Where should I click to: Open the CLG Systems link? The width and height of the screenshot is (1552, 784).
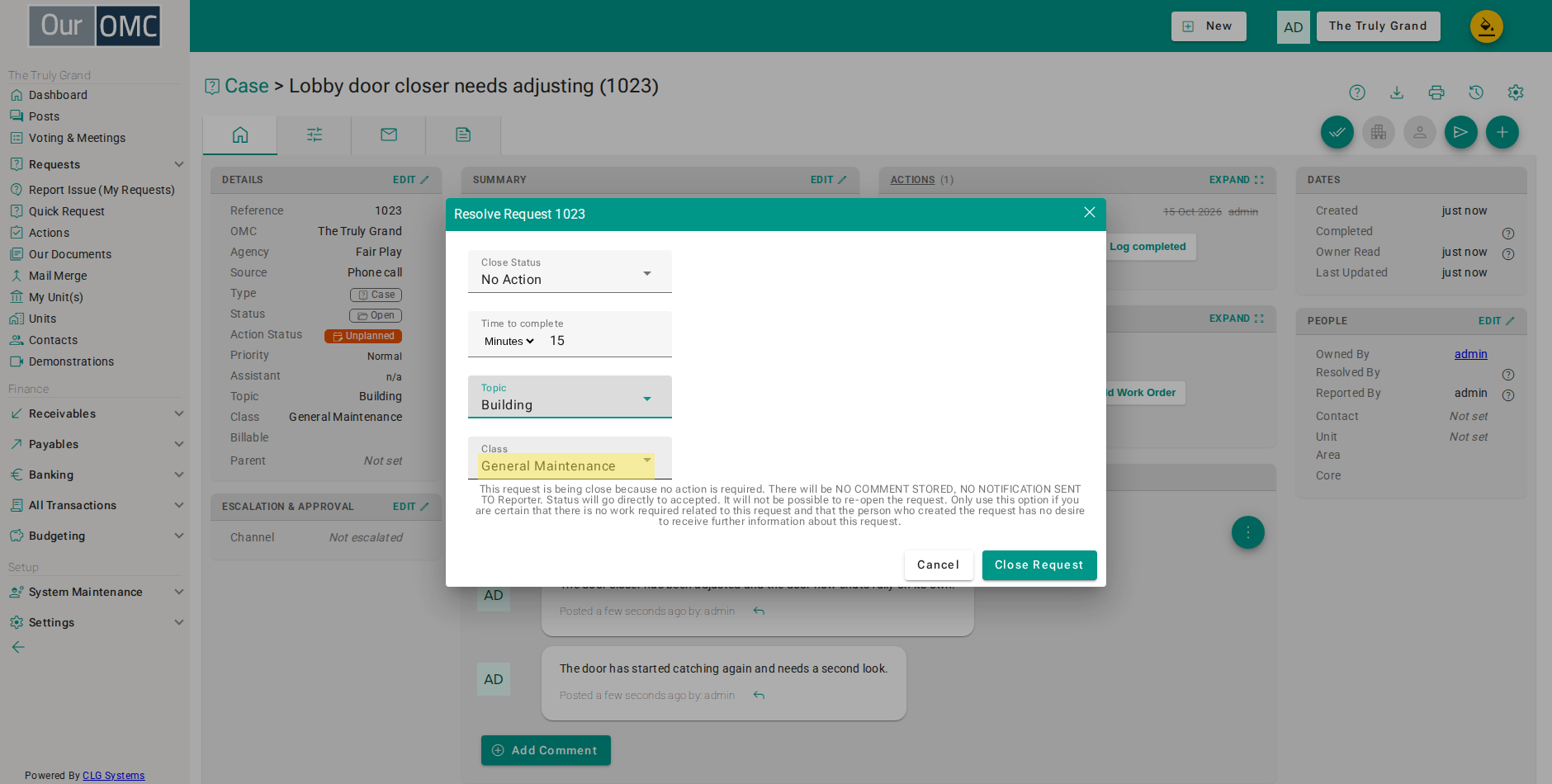[113, 776]
